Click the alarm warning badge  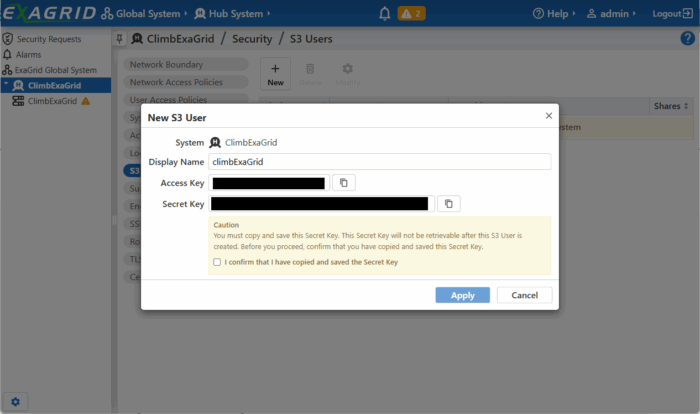click(x=411, y=13)
